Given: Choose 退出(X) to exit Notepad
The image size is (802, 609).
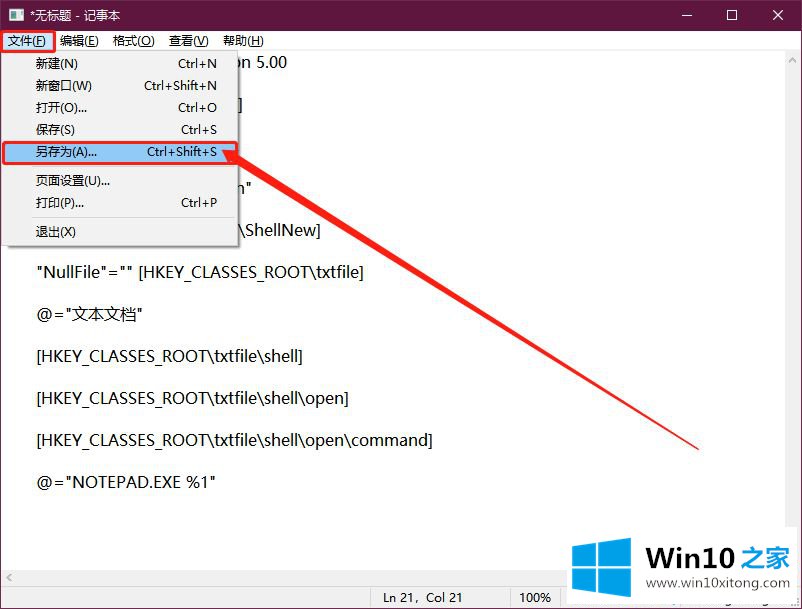Looking at the screenshot, I should click(x=120, y=232).
